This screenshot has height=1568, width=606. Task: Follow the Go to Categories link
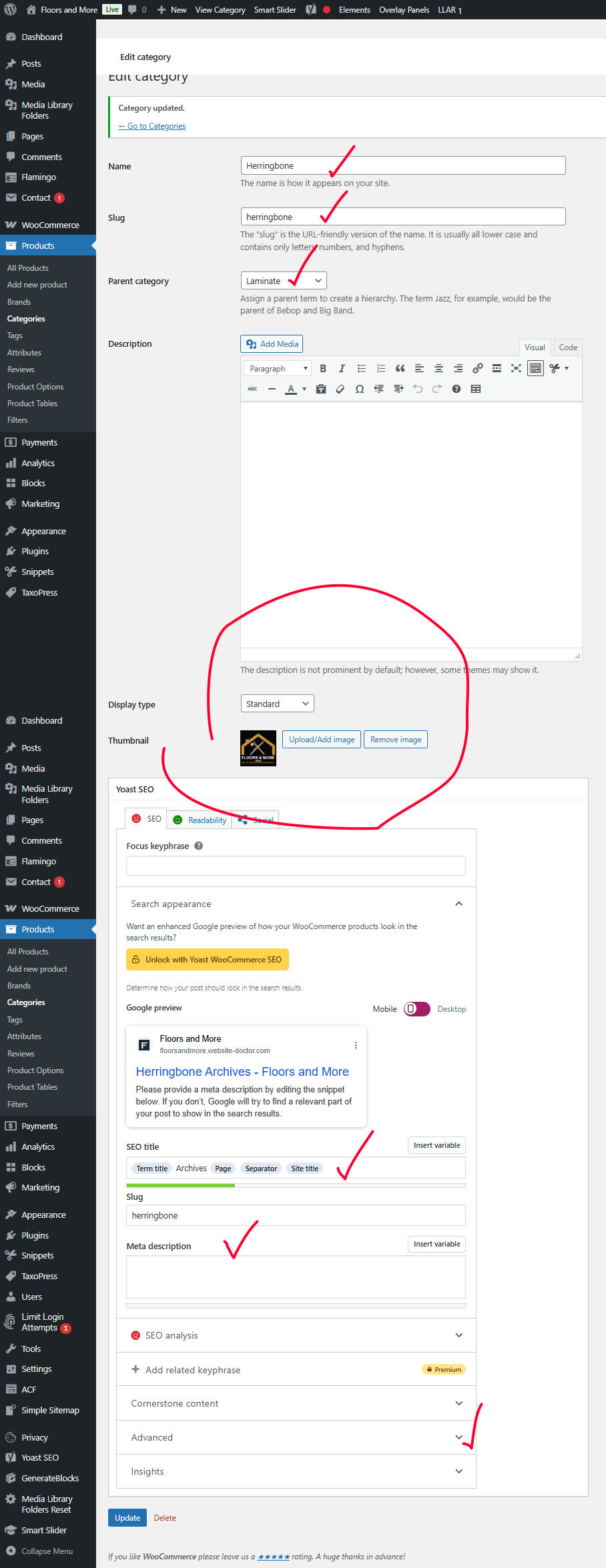[152, 126]
